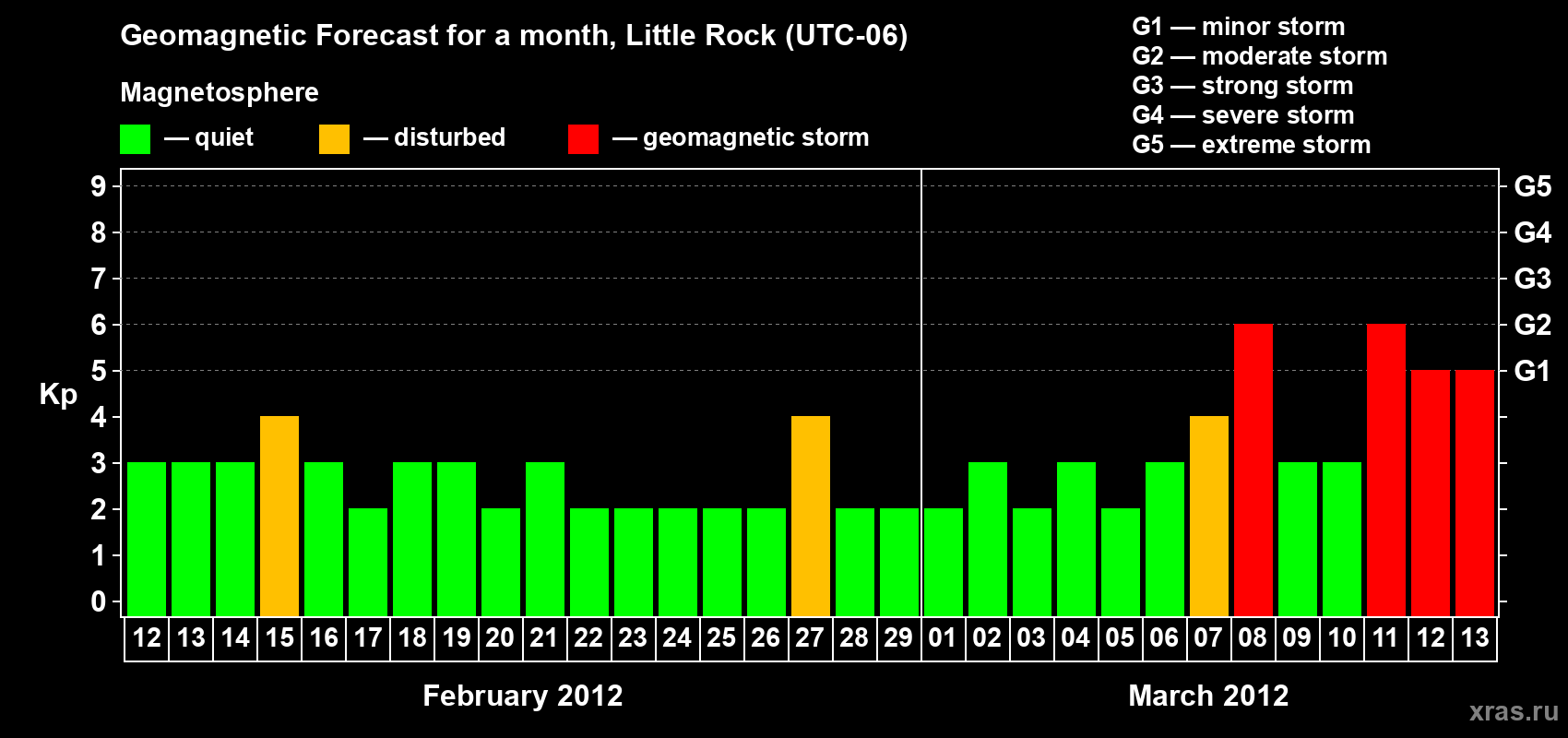The width and height of the screenshot is (1568, 738).
Task: Click the Kp value 0 axis label
Action: tap(99, 601)
